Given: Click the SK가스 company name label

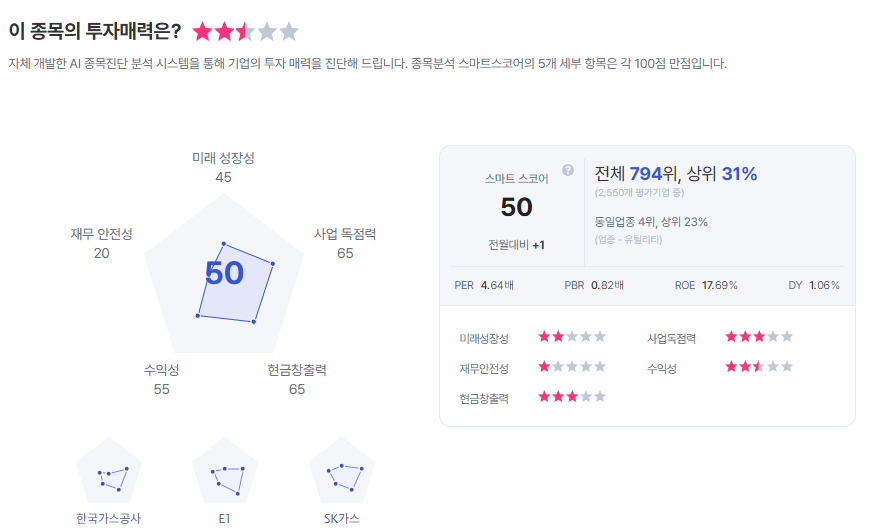Looking at the screenshot, I should (x=342, y=519).
